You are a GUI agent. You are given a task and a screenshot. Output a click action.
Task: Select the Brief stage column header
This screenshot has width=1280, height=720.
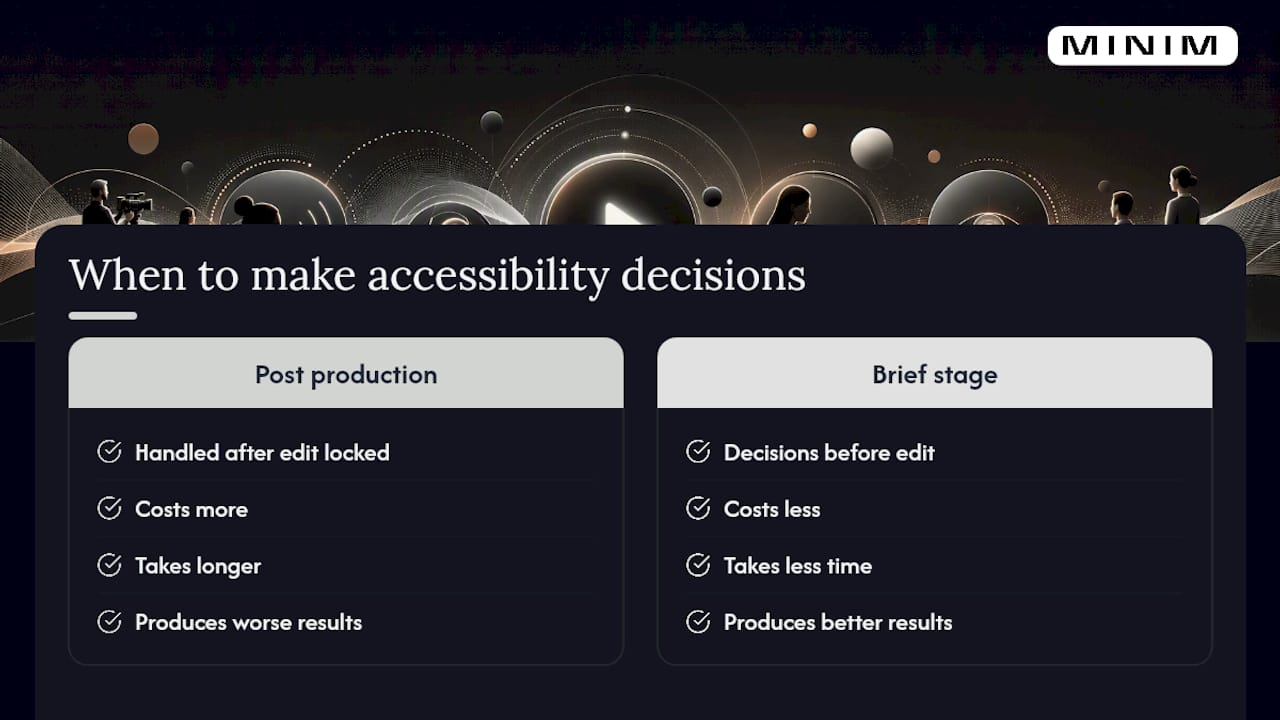tap(934, 373)
